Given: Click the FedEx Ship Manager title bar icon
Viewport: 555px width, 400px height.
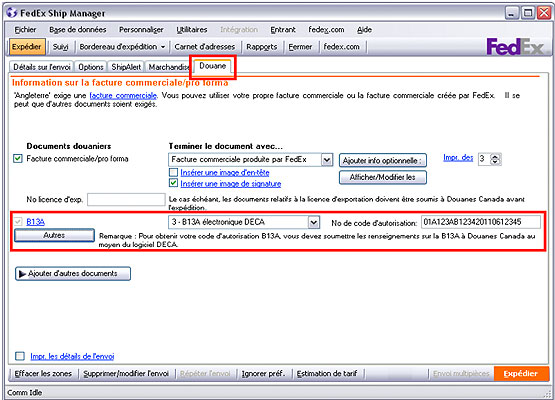Looking at the screenshot, I should pyautogui.click(x=12, y=13).
